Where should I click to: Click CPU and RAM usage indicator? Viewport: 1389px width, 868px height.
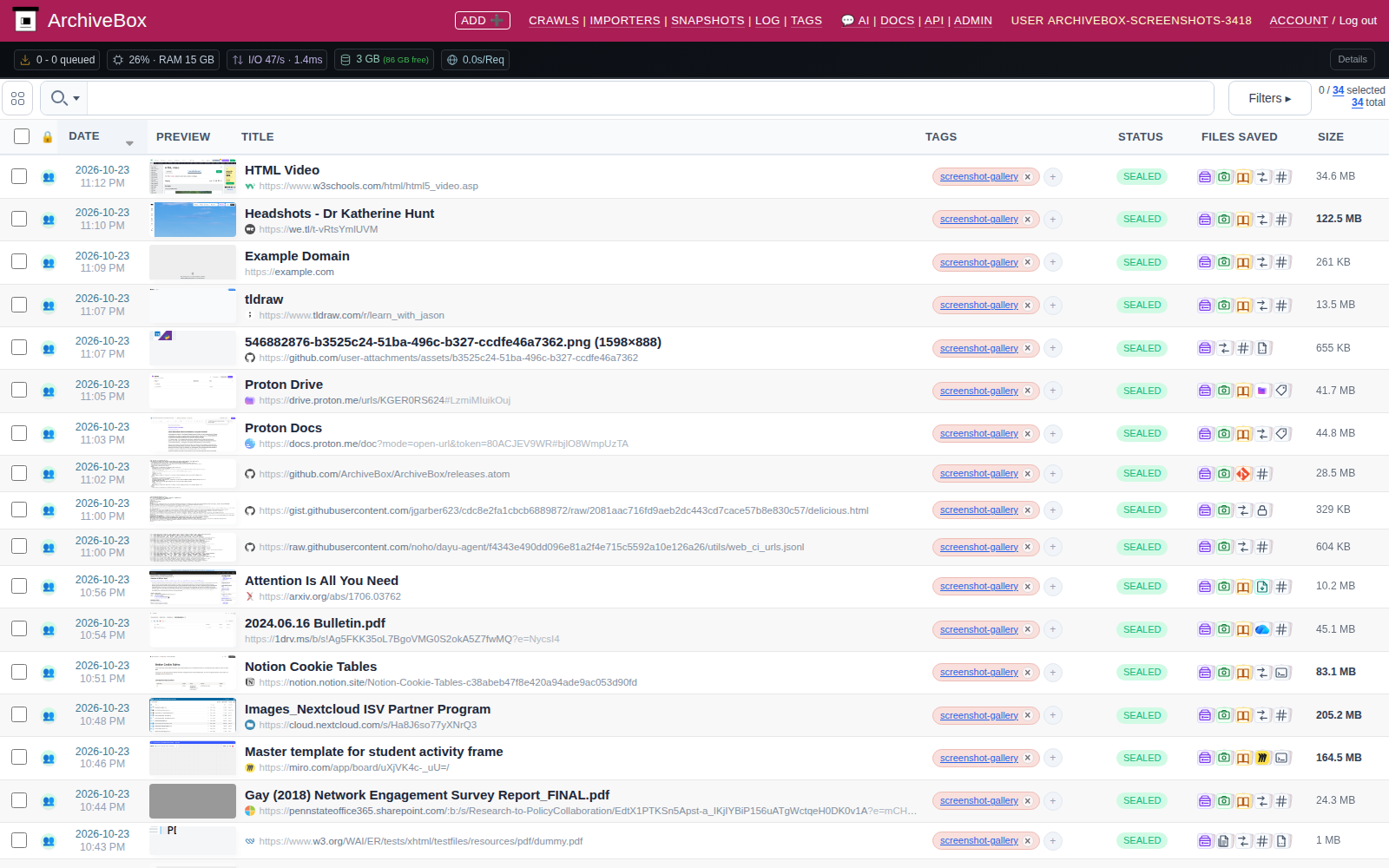click(163, 60)
